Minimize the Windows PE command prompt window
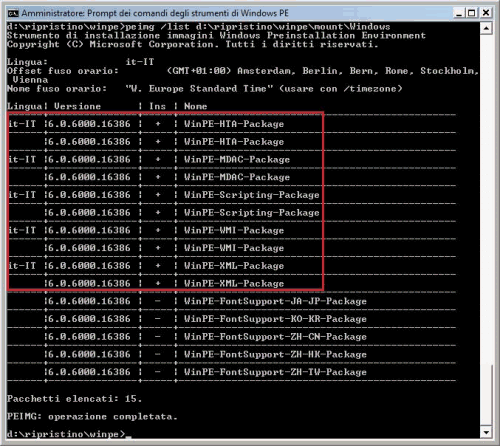The height and width of the screenshot is (446, 500). (x=459, y=13)
